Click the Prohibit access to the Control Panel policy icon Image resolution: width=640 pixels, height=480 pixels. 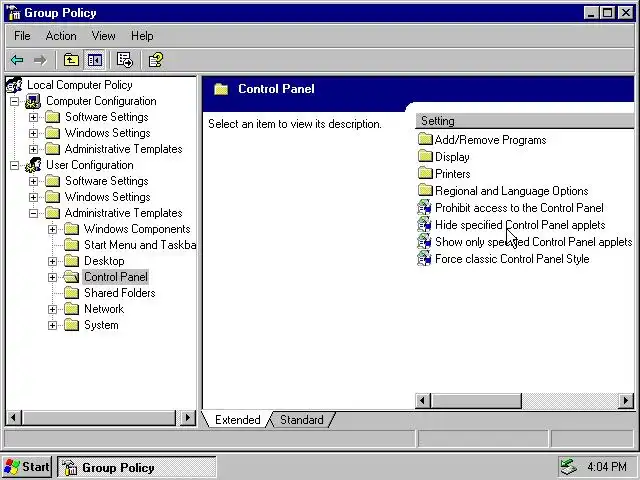click(x=424, y=208)
